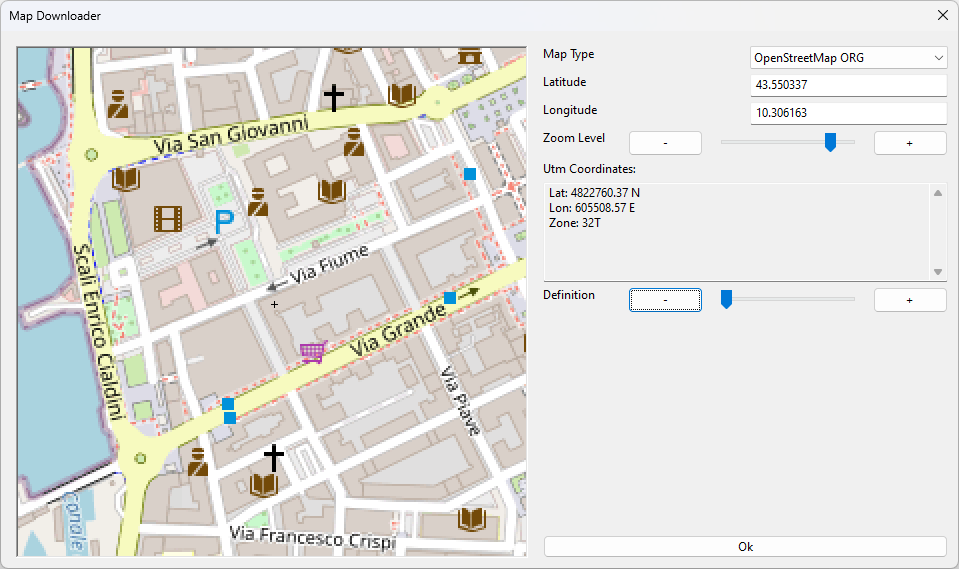Click the 'Lat: 4822760.37 N' text line

click(594, 193)
